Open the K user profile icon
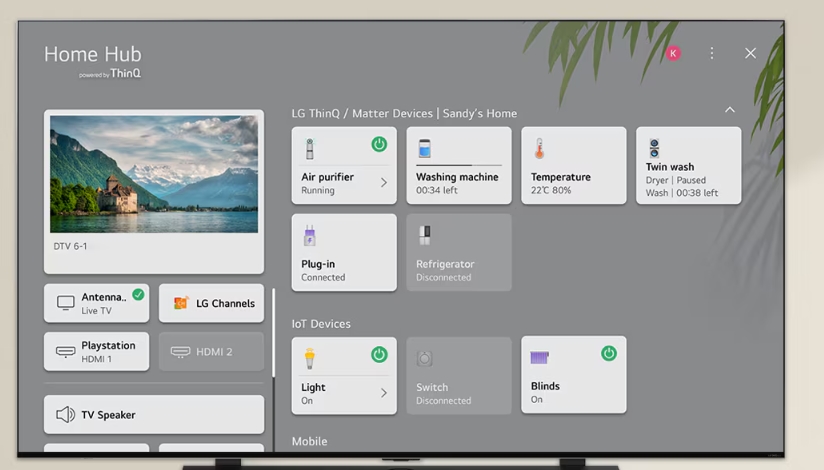Viewport: 824px width, 470px height. click(x=673, y=53)
